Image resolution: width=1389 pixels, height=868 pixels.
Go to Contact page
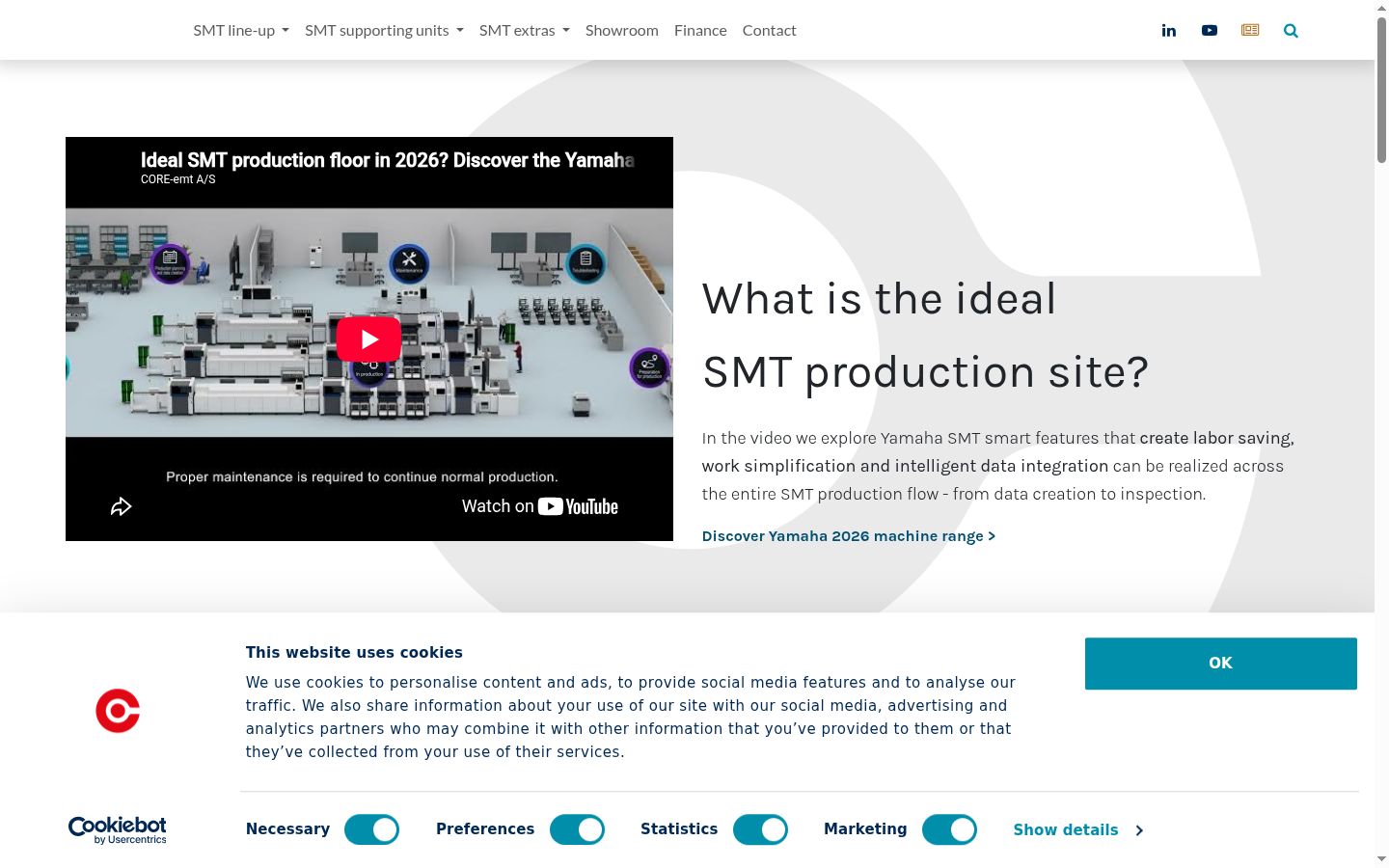click(x=770, y=31)
